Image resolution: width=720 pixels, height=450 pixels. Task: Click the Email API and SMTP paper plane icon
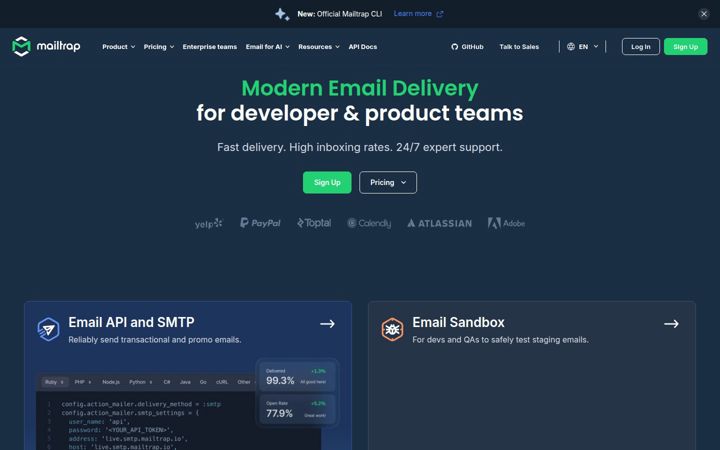48,329
